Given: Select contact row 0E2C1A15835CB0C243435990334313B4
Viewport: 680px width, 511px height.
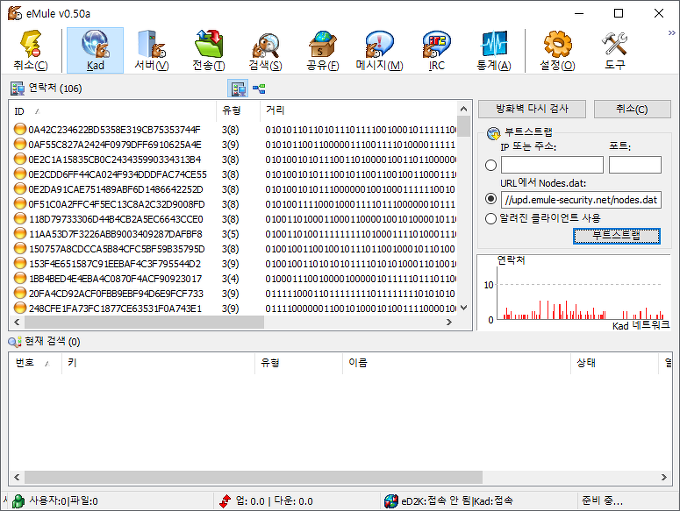Looking at the screenshot, I should 234,159.
